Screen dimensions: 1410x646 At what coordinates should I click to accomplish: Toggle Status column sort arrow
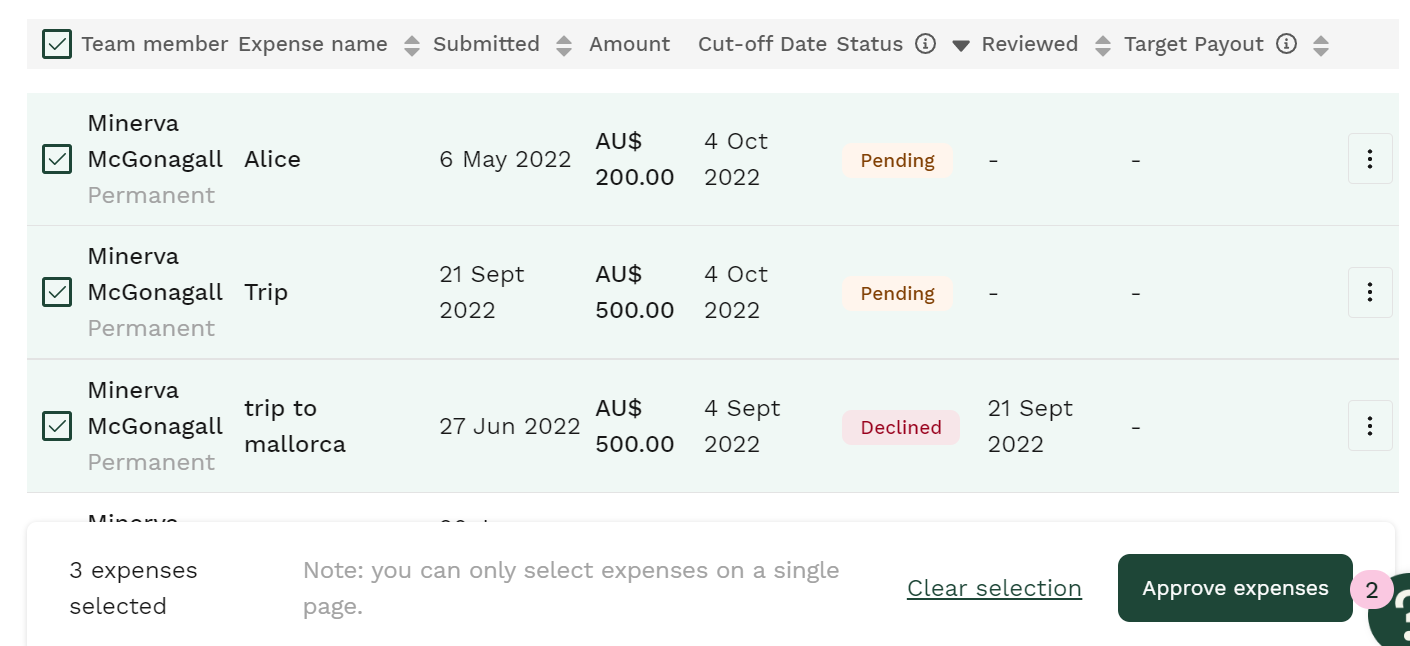[x=961, y=46]
